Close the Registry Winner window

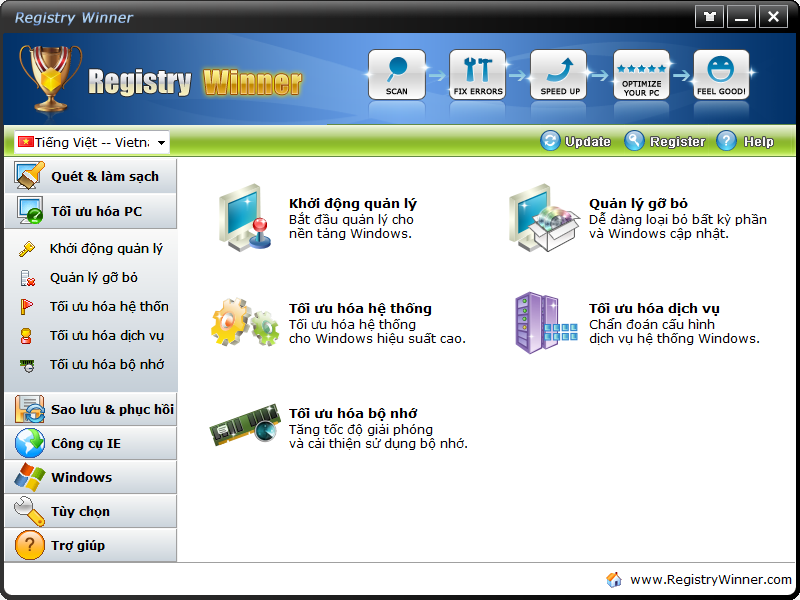773,17
